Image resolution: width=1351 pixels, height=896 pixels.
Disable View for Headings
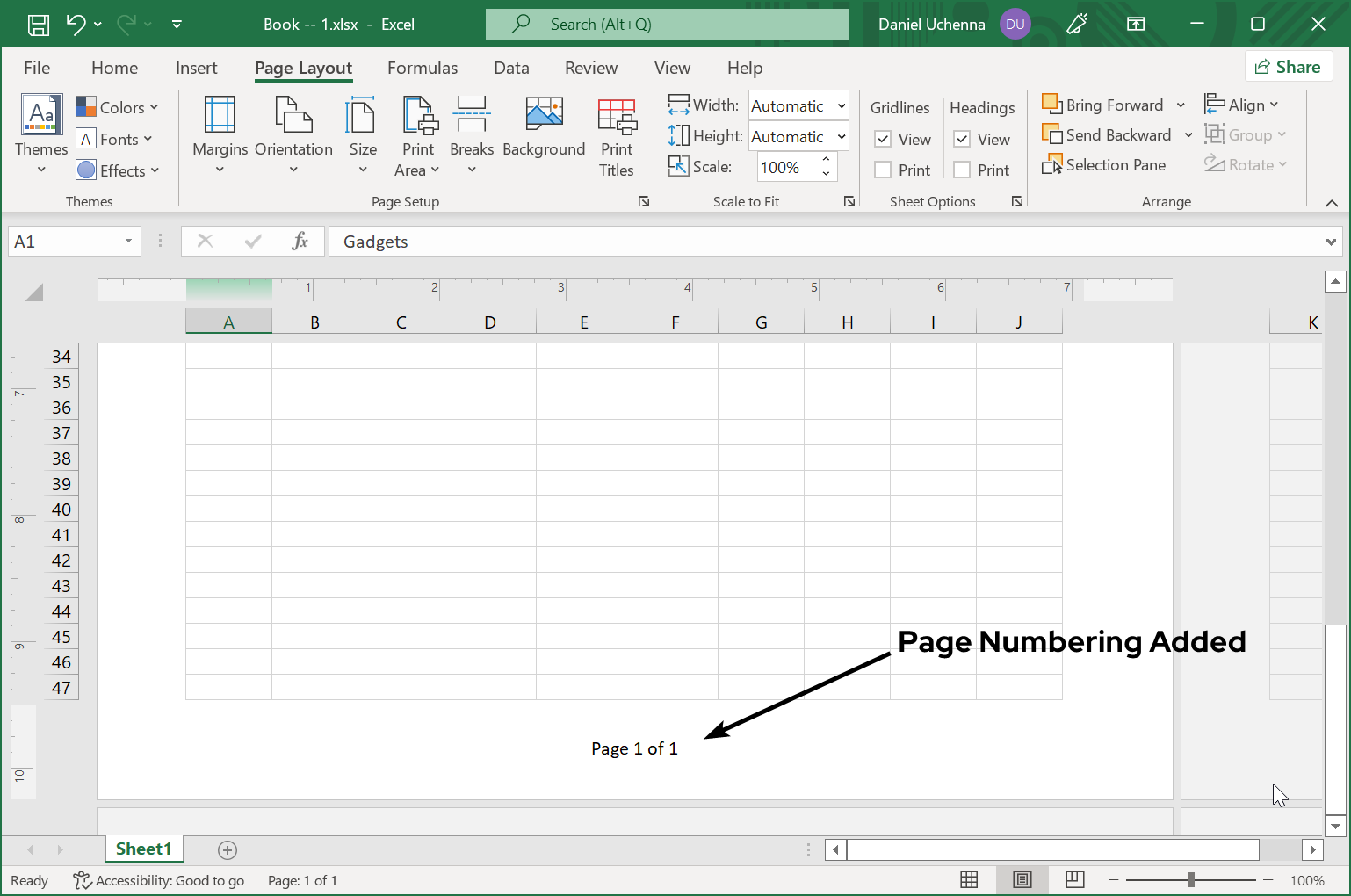click(x=961, y=139)
